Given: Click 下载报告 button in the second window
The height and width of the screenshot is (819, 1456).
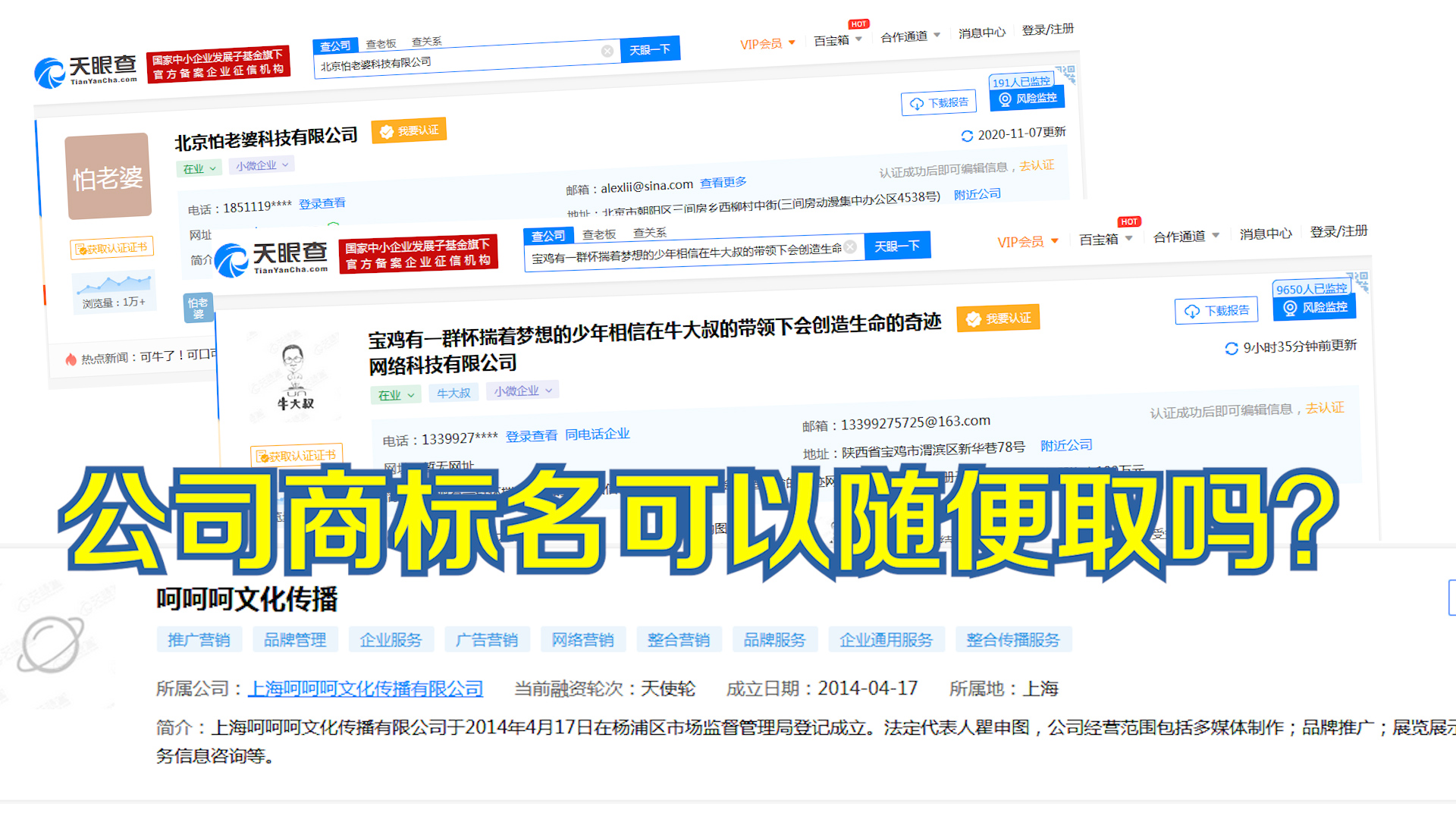Looking at the screenshot, I should click(1216, 311).
